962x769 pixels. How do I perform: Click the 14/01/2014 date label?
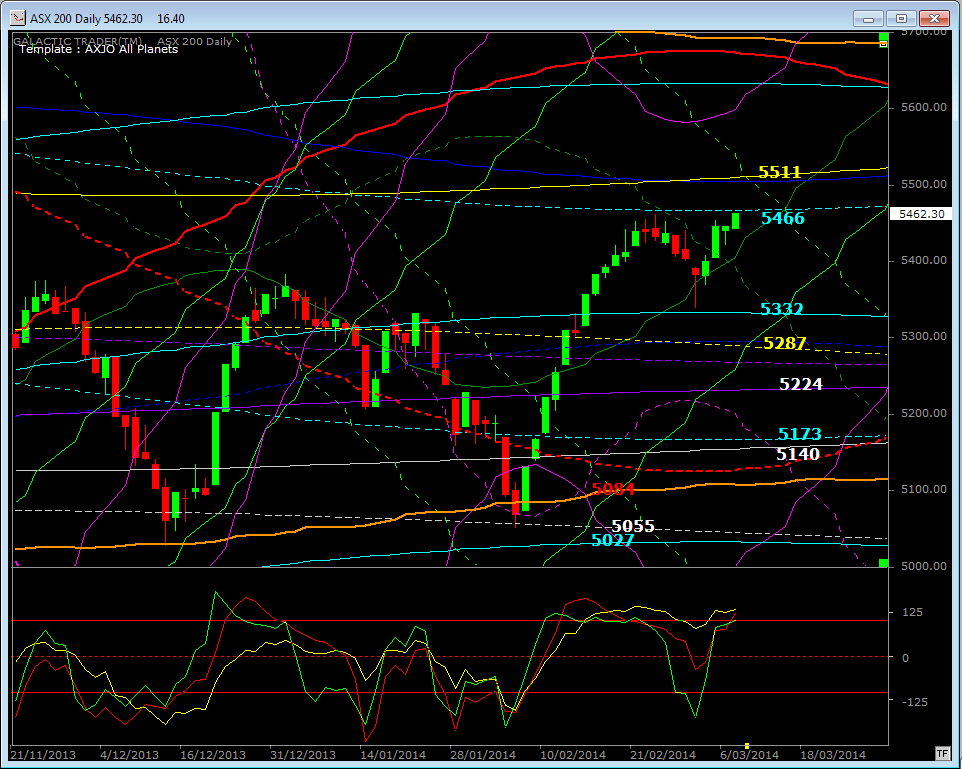coord(393,755)
